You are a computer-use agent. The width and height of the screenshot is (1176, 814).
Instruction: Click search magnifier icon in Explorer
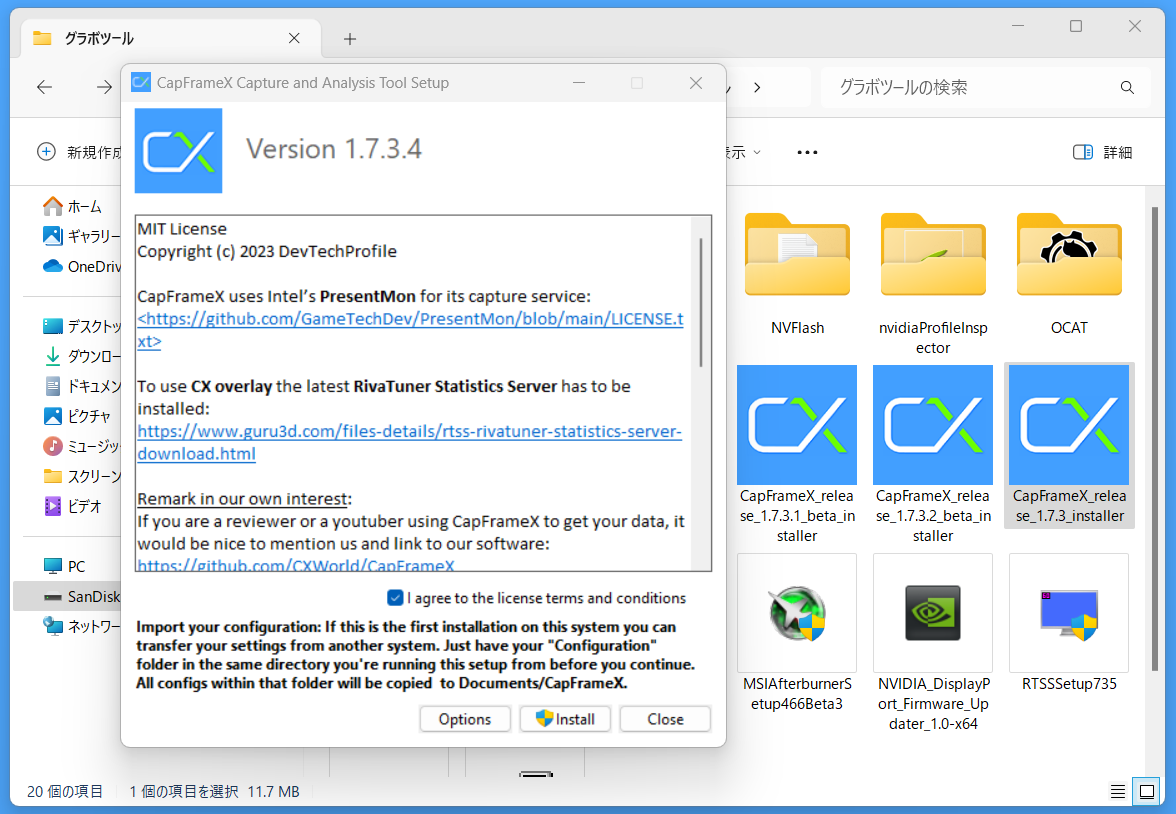(x=1126, y=88)
